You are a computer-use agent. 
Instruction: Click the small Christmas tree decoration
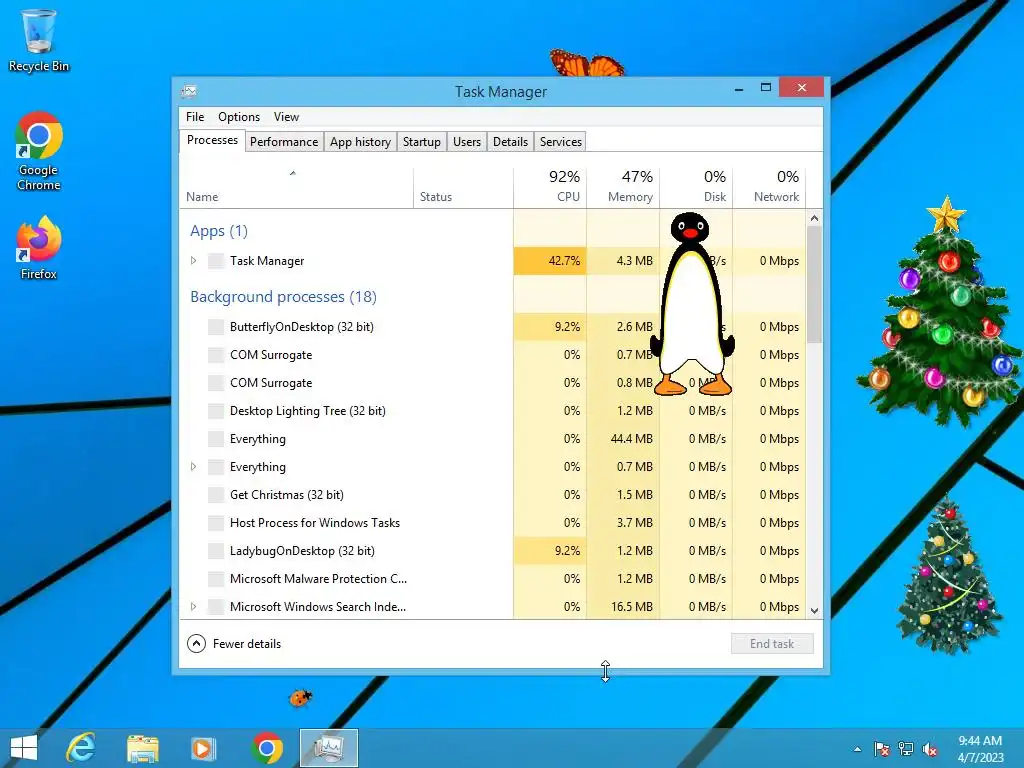click(x=948, y=576)
